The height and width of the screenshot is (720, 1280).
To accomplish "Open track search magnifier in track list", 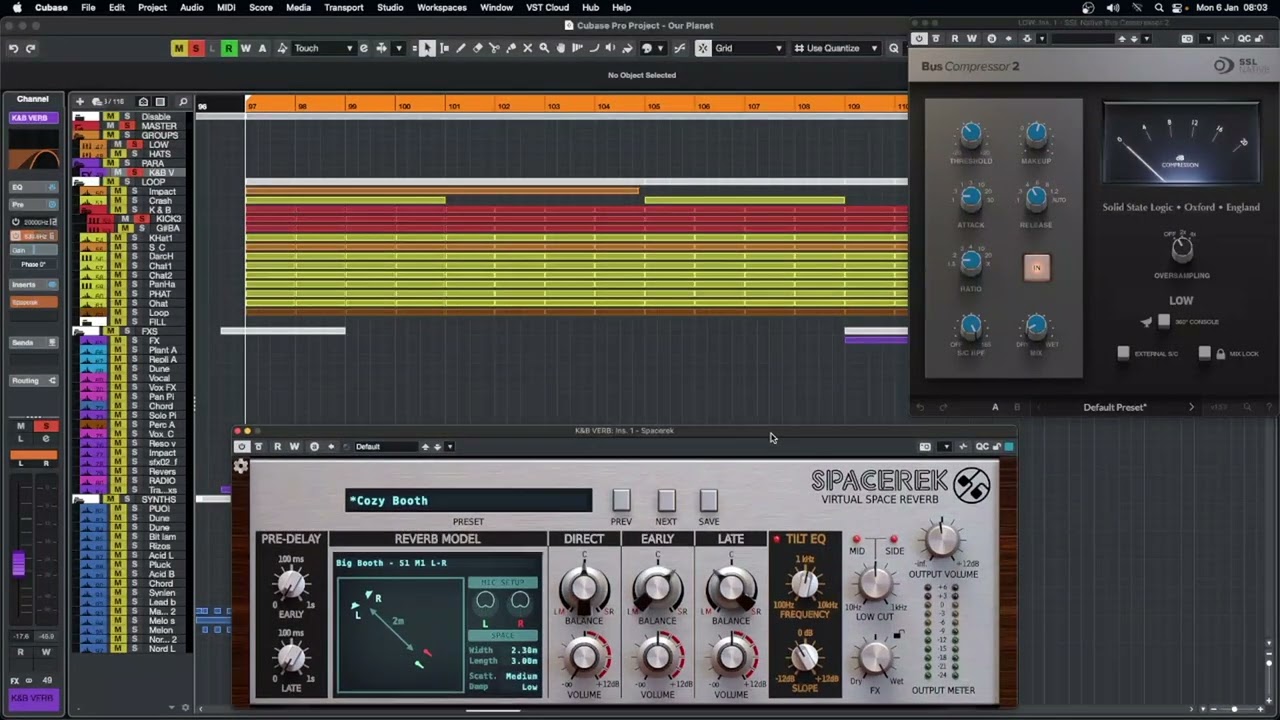I will coord(183,101).
